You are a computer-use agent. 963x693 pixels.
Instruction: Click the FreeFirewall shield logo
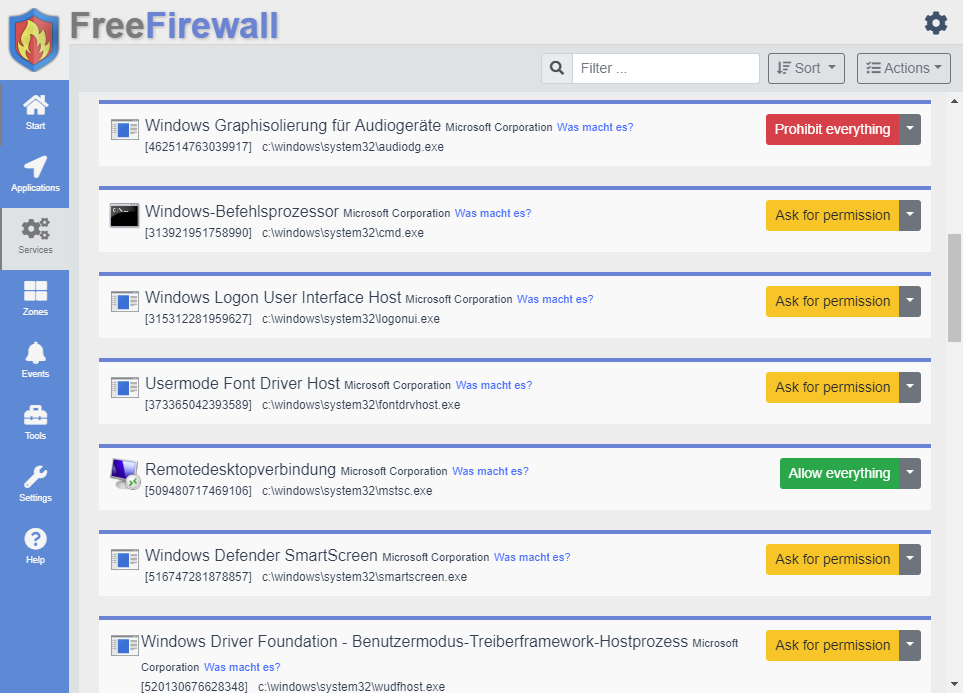(x=33, y=39)
